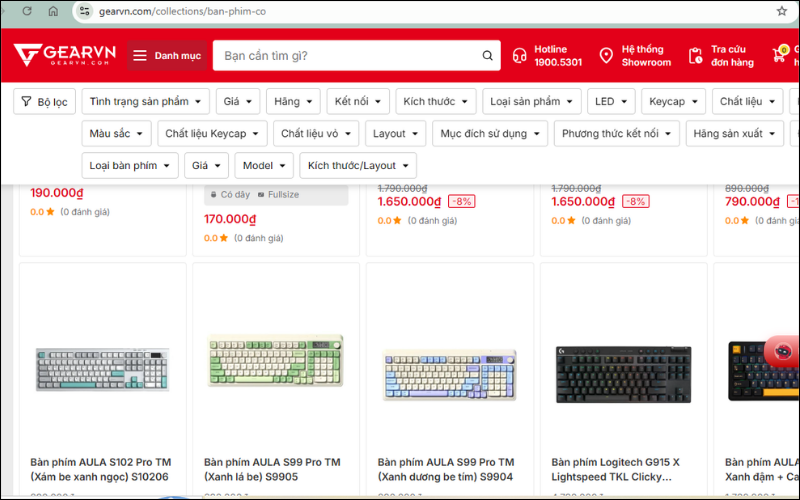Open the AULA S99 Pro TM blue-purple keyboard image
Image resolution: width=800 pixels, height=500 pixels.
[449, 375]
